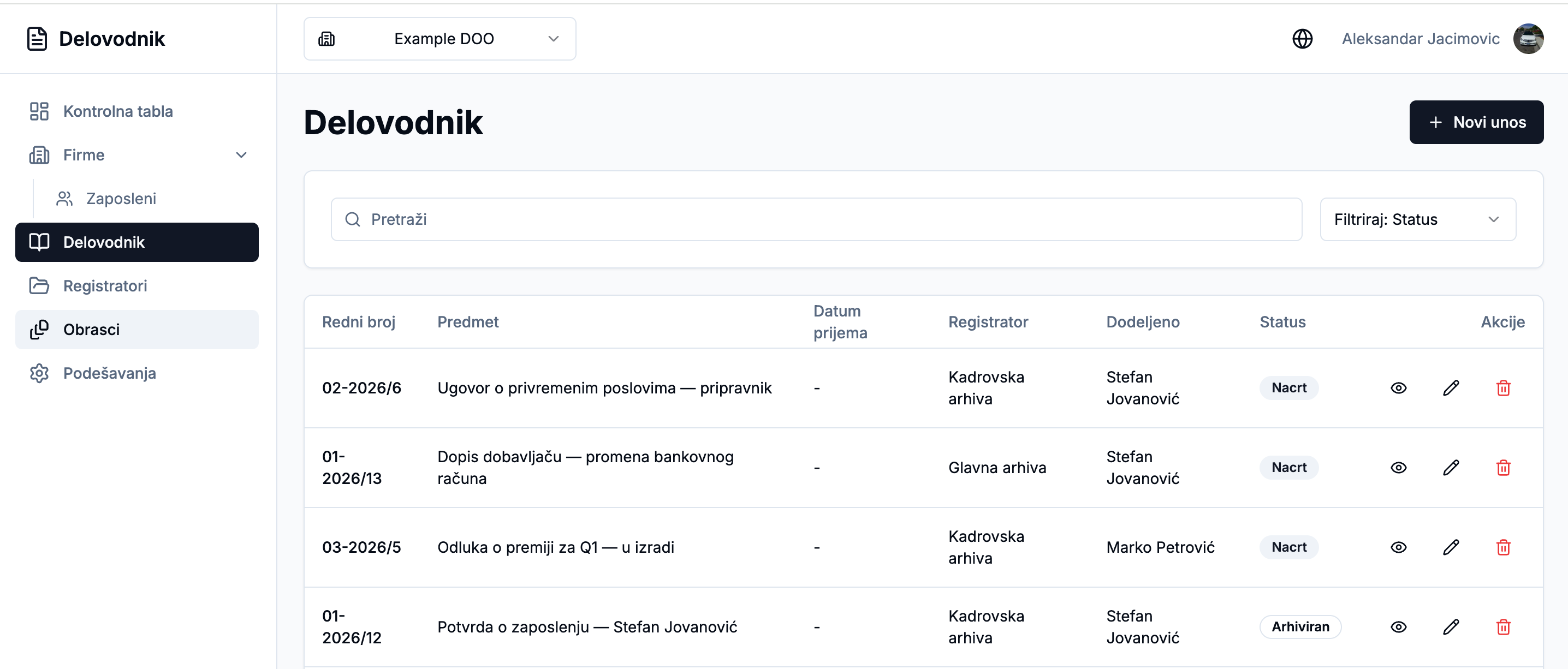Open Podešavanja settings
The image size is (1568, 669).
(137, 373)
